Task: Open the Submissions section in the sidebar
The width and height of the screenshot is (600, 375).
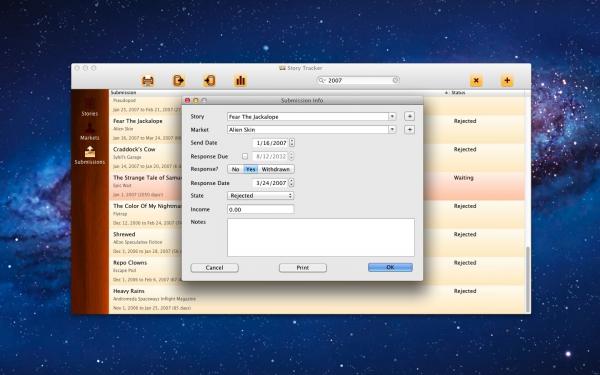Action: pyautogui.click(x=90, y=155)
